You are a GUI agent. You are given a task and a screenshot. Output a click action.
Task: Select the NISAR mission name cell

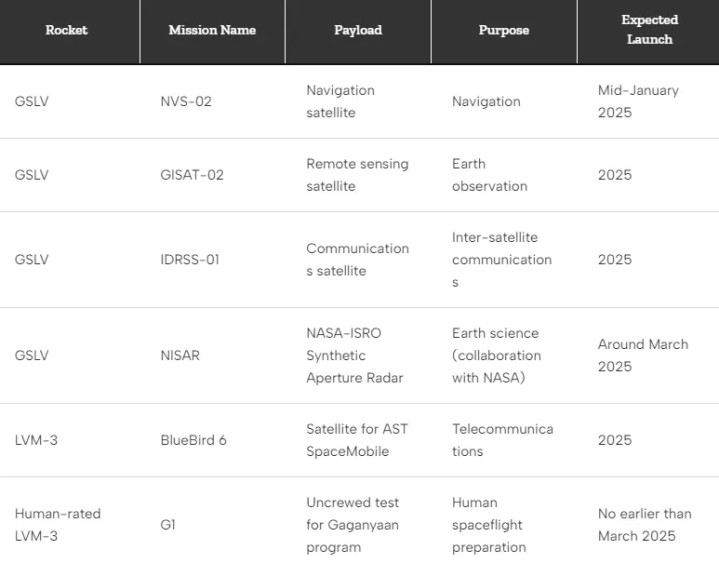[180, 355]
